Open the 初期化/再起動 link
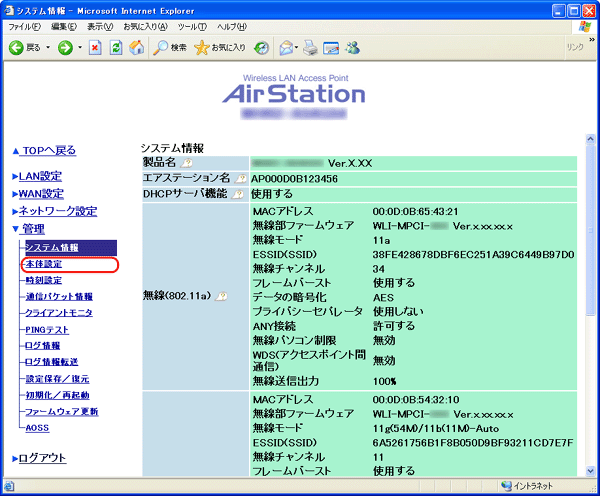The image size is (600, 496). point(57,395)
